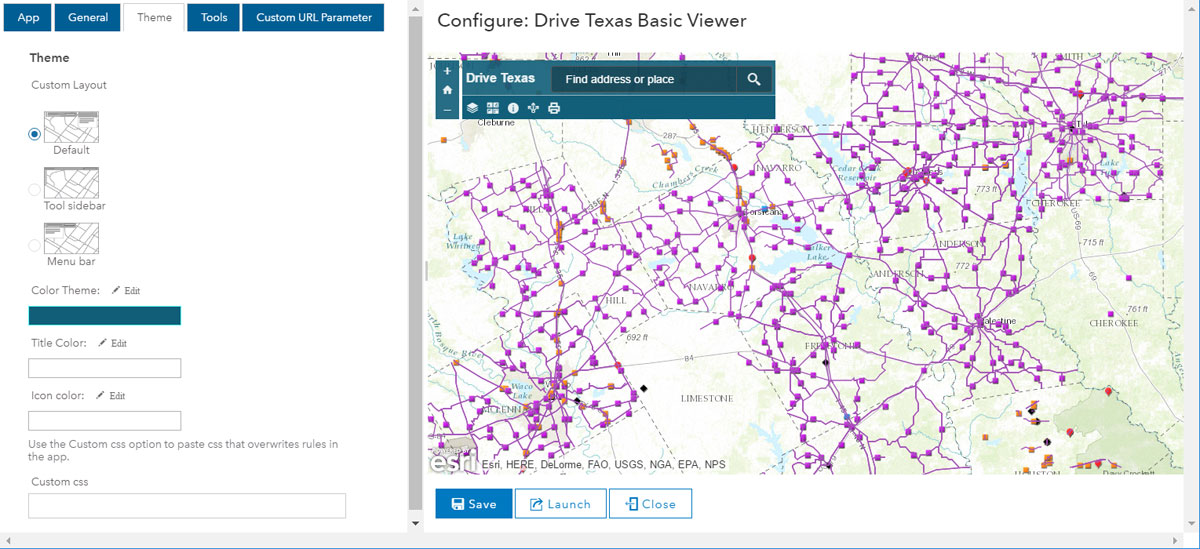Image resolution: width=1200 pixels, height=549 pixels.
Task: Open the Custom URL Parameter tab
Action: (314, 17)
